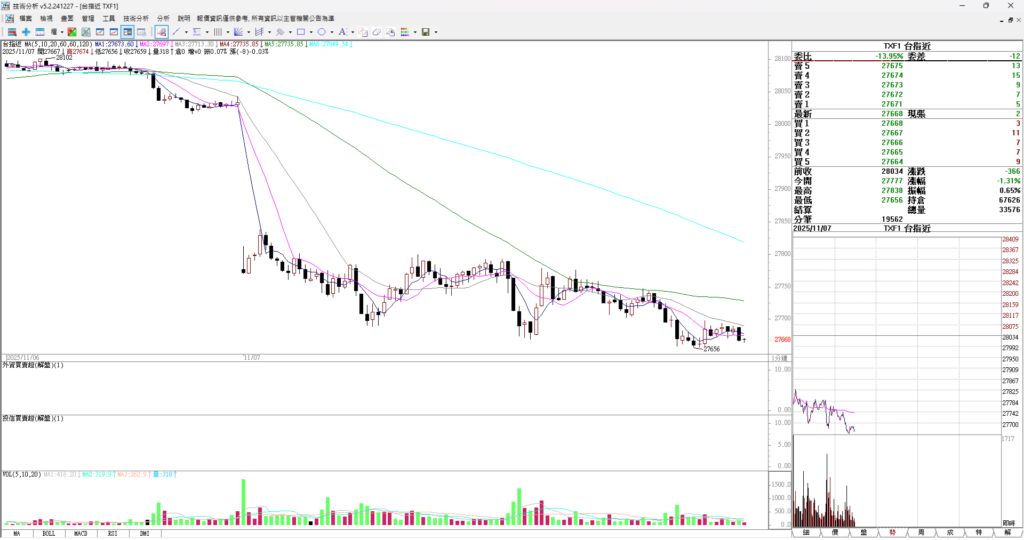The height and width of the screenshot is (540, 1024).
Task: Switch to the MACD indicator tab
Action: [x=81, y=534]
